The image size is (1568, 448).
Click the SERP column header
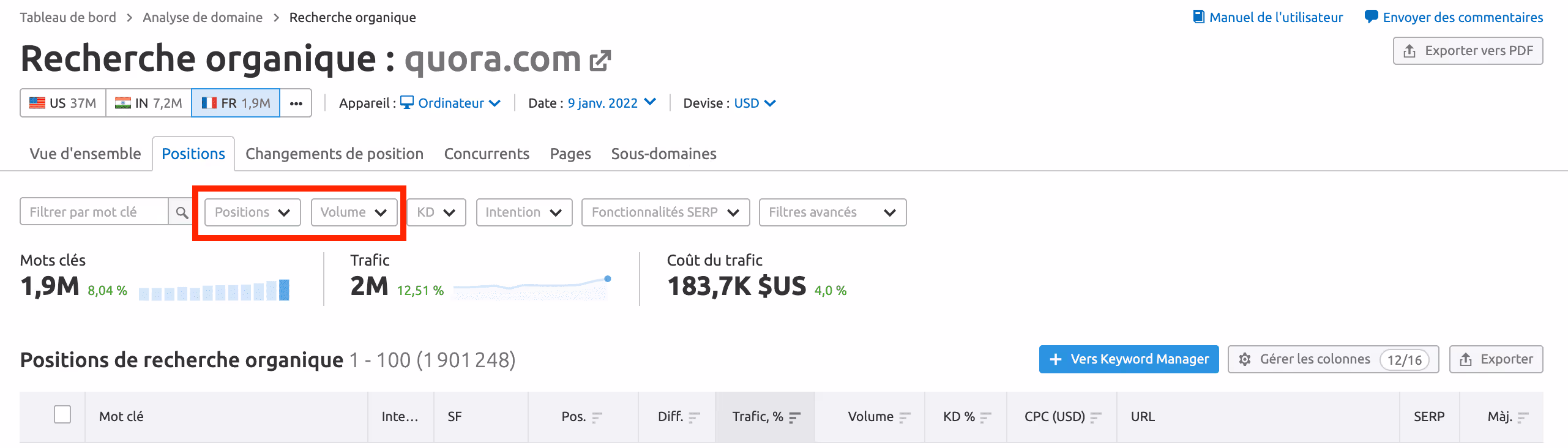click(1429, 417)
